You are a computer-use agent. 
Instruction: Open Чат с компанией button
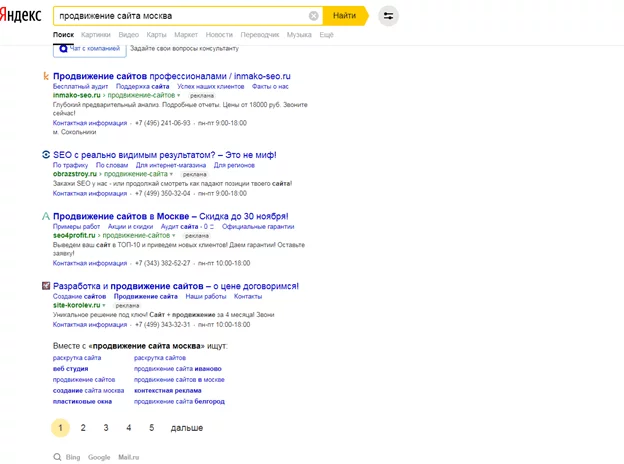(90, 50)
